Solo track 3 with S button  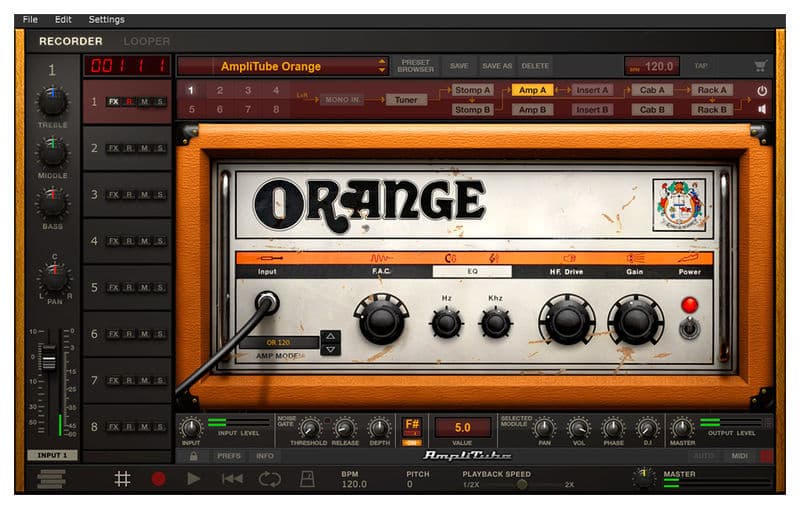pos(160,195)
